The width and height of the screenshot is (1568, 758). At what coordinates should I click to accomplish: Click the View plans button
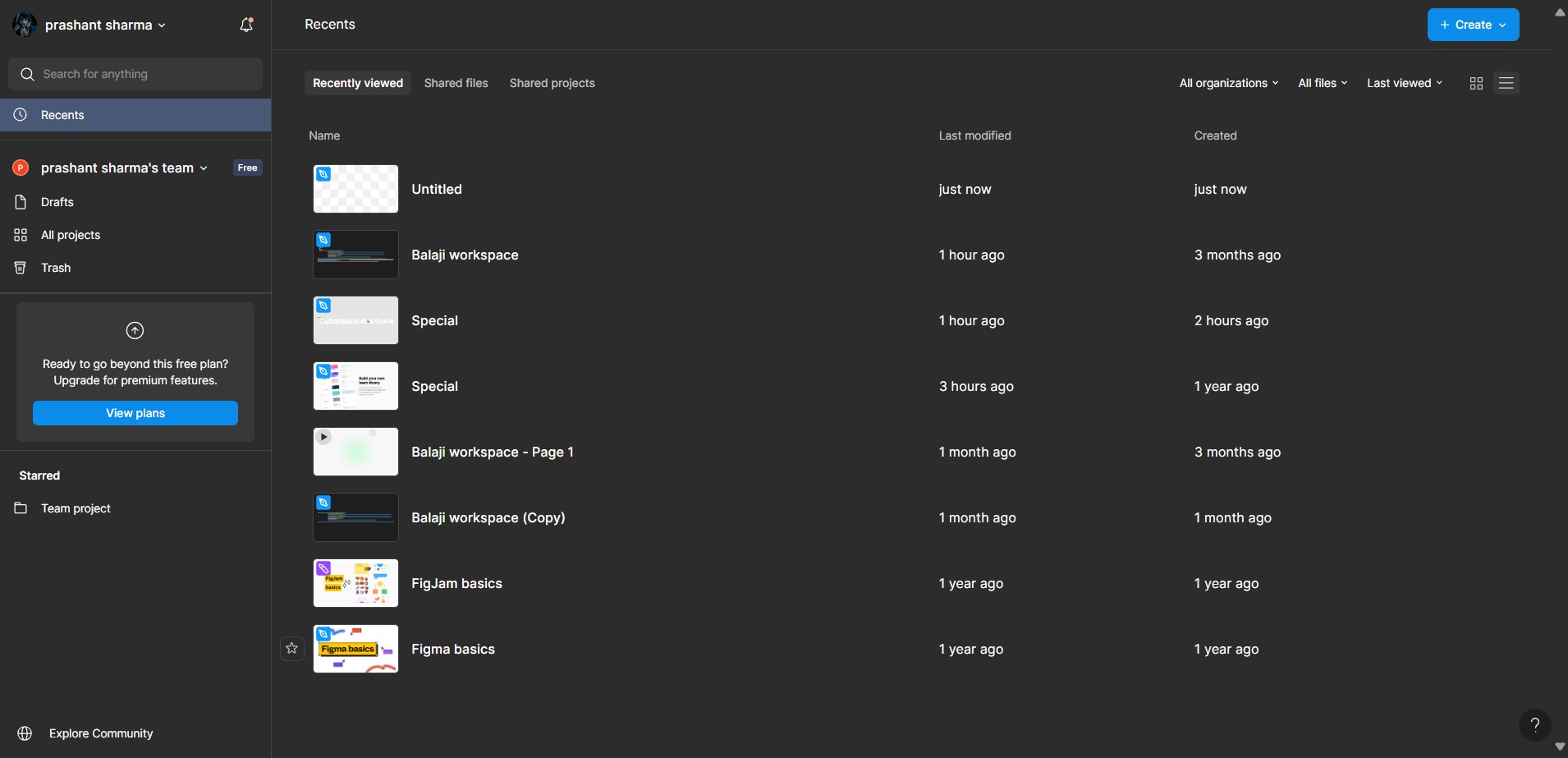tap(135, 413)
